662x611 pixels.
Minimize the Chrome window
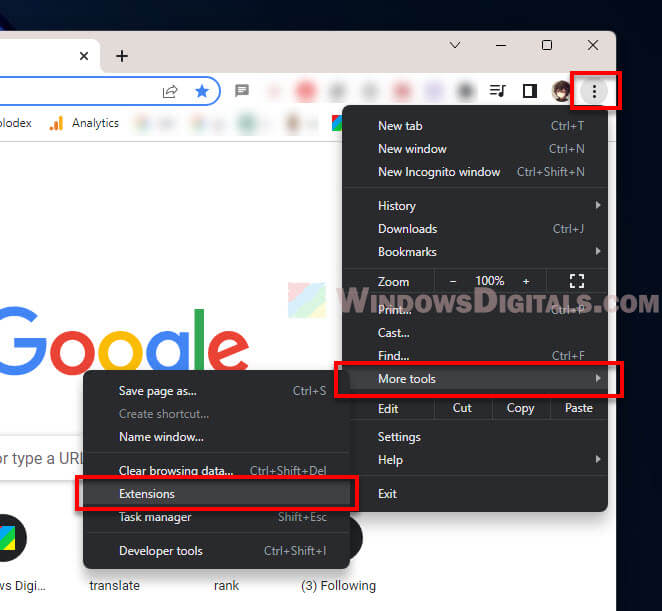501,45
